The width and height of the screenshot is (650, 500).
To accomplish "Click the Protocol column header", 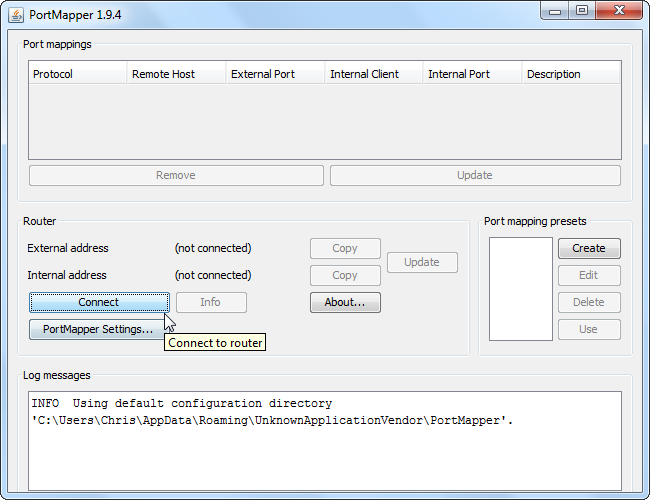I will (x=78, y=74).
